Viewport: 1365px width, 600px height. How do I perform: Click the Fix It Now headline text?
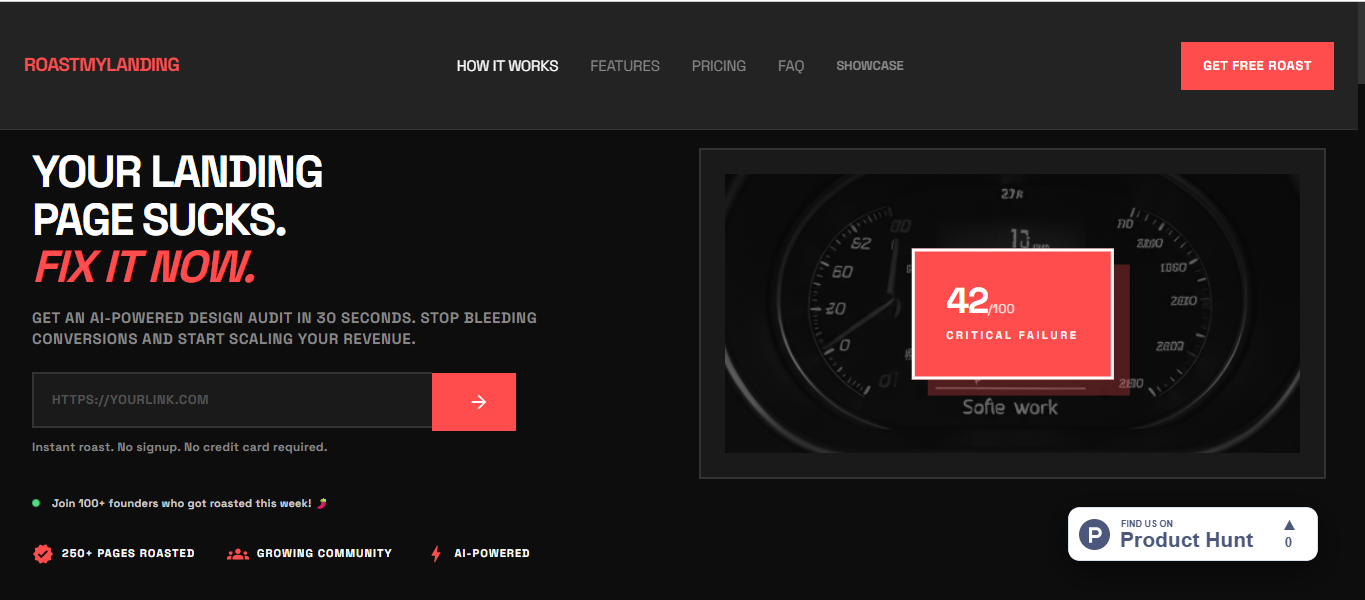(145, 267)
